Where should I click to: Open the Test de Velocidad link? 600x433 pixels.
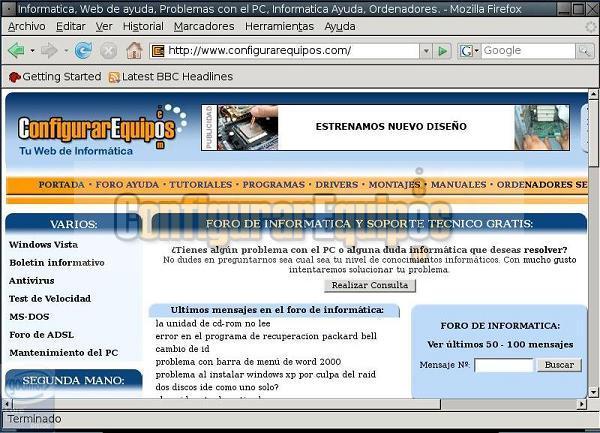coord(50,298)
